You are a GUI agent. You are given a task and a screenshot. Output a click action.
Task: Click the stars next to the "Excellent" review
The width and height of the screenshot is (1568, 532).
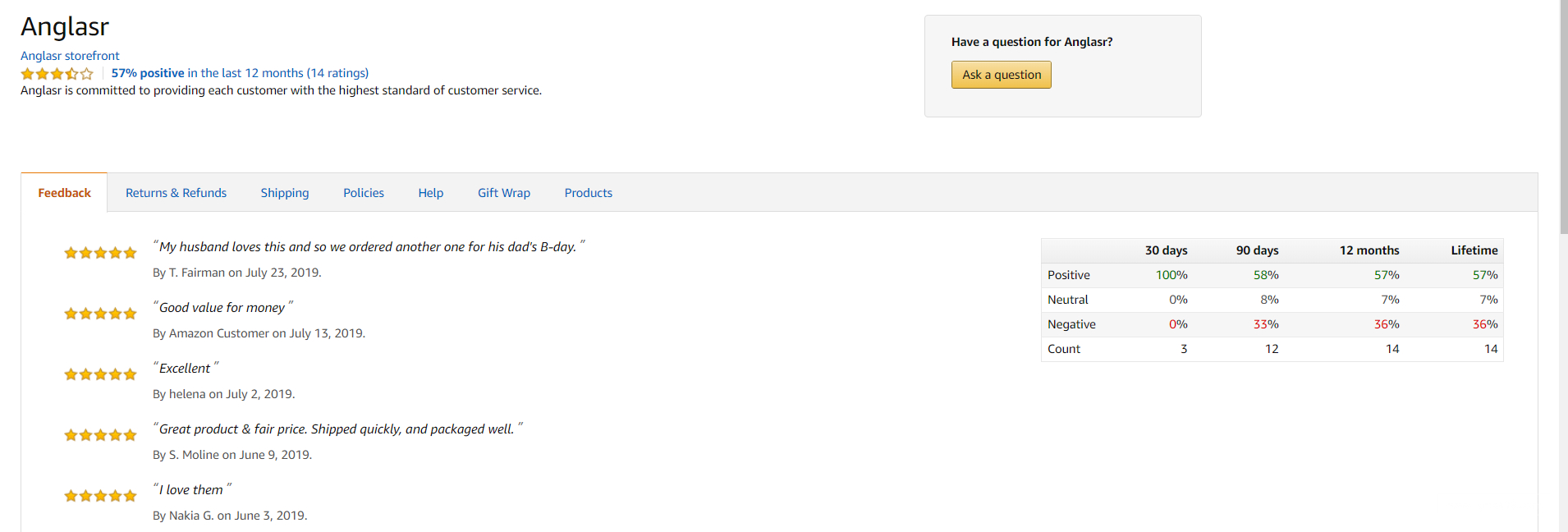[100, 374]
